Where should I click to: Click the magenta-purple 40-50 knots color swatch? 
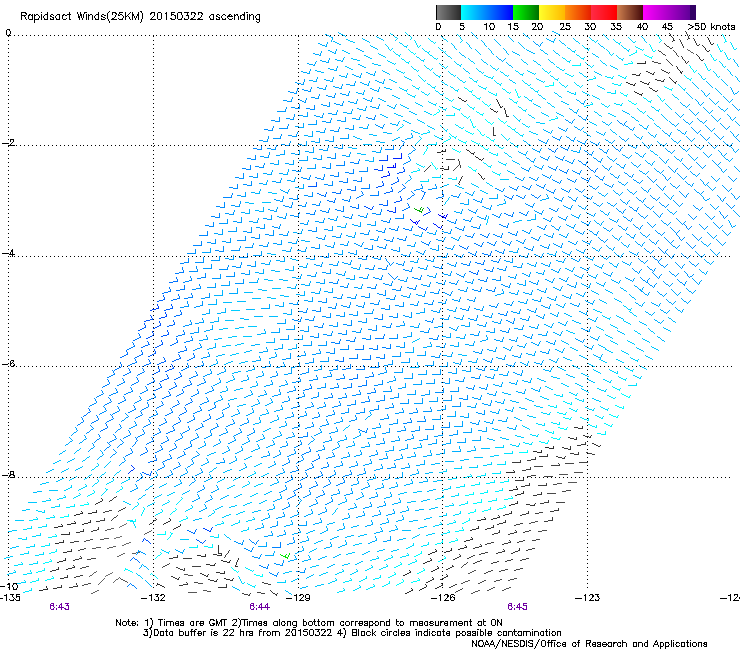point(669,12)
